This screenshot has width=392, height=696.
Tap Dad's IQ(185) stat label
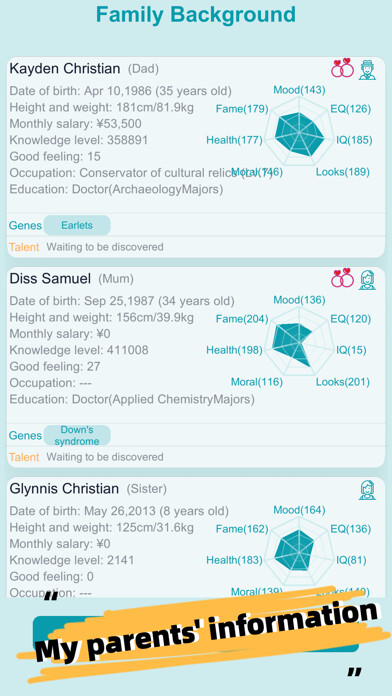354,141
